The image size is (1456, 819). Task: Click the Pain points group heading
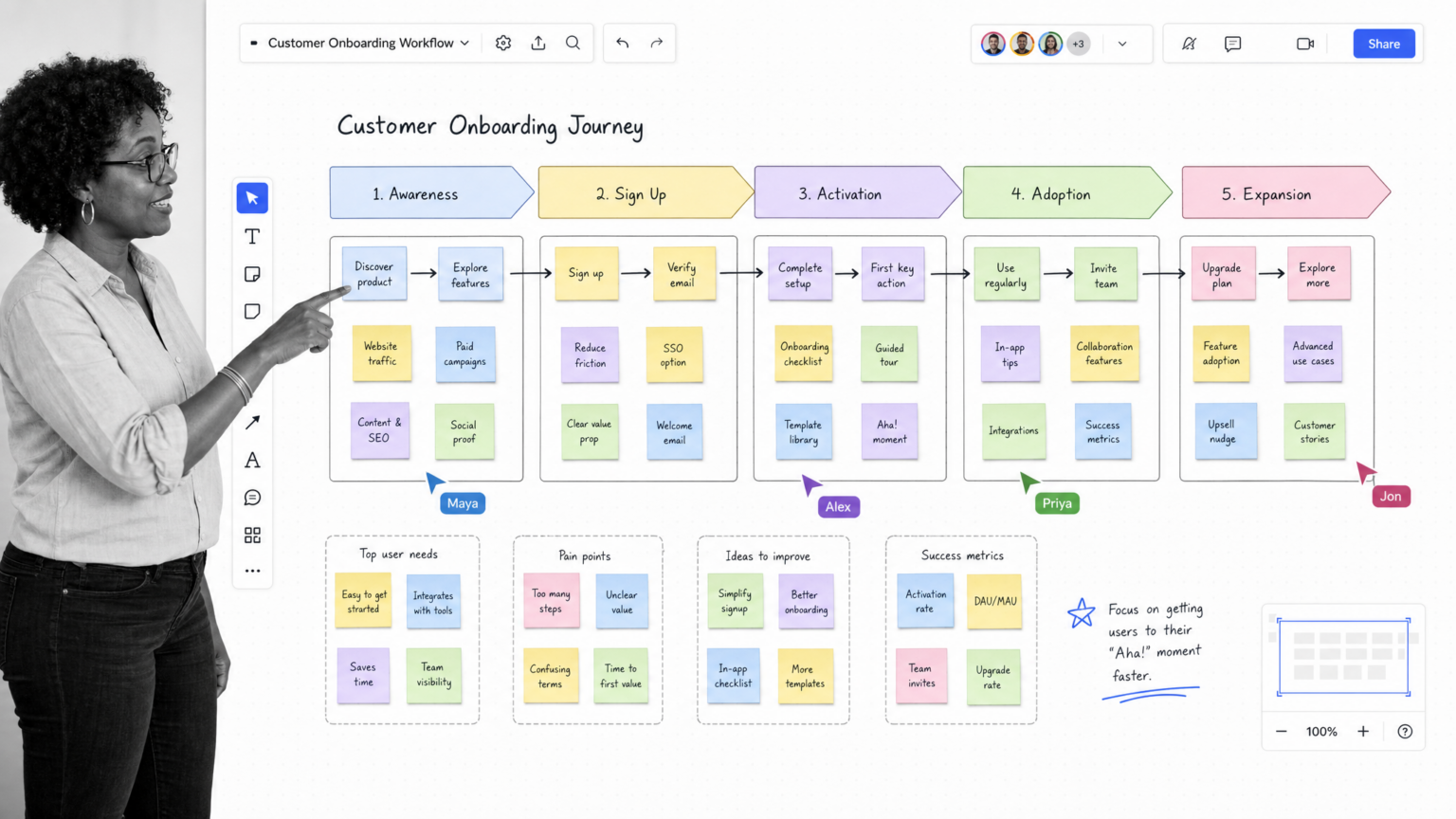[584, 555]
